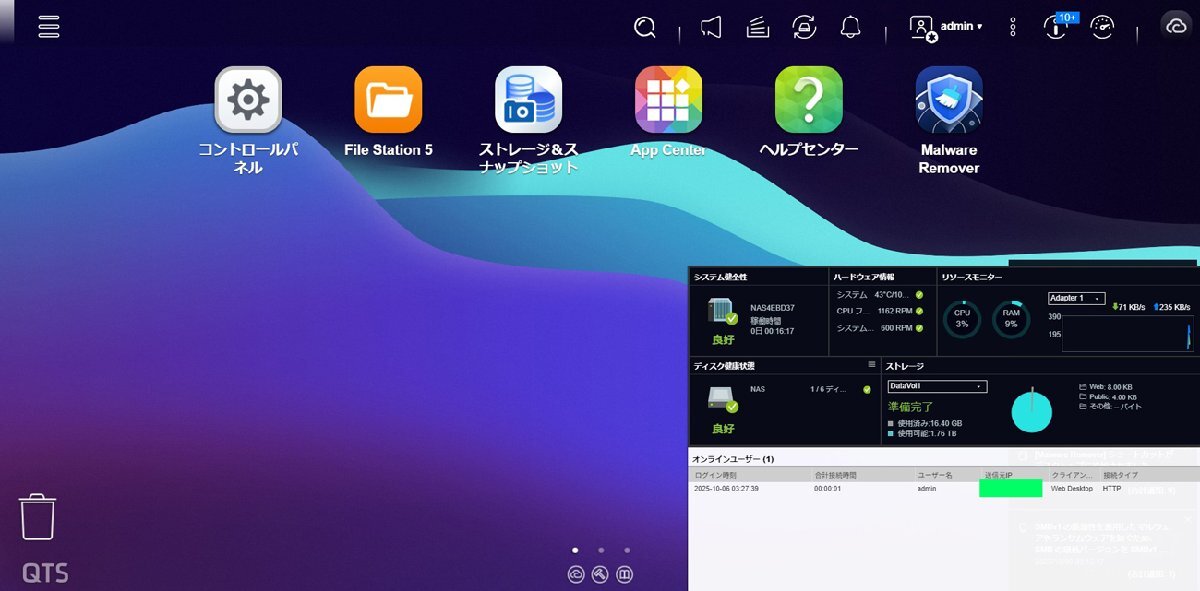Viewport: 1200px width, 591px height.
Task: Open ストレージ&スナップショット app
Action: (528, 100)
